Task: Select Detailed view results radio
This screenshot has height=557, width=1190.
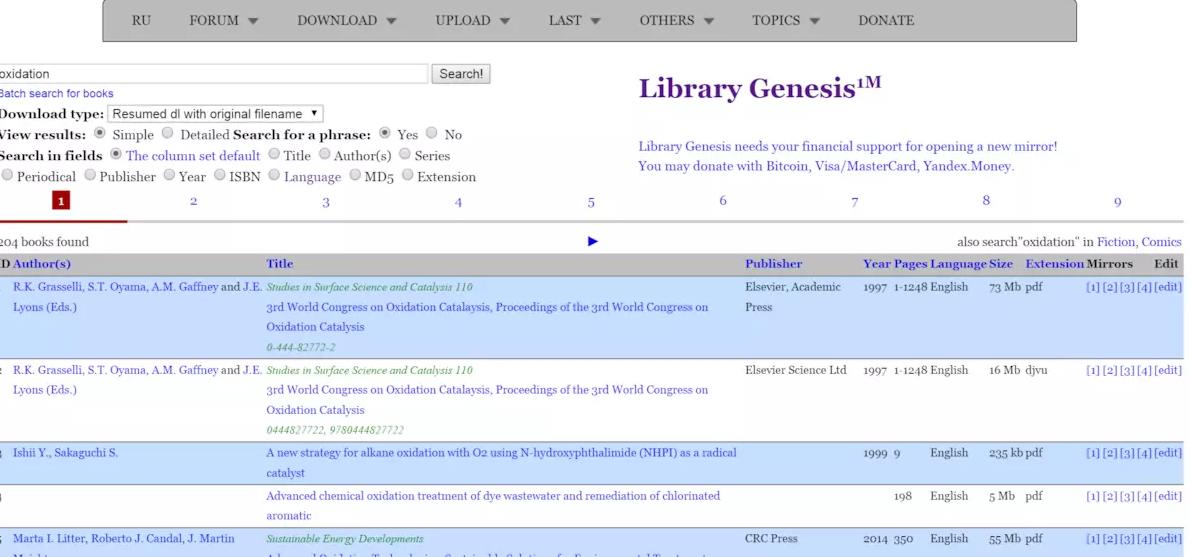Action: (168, 133)
